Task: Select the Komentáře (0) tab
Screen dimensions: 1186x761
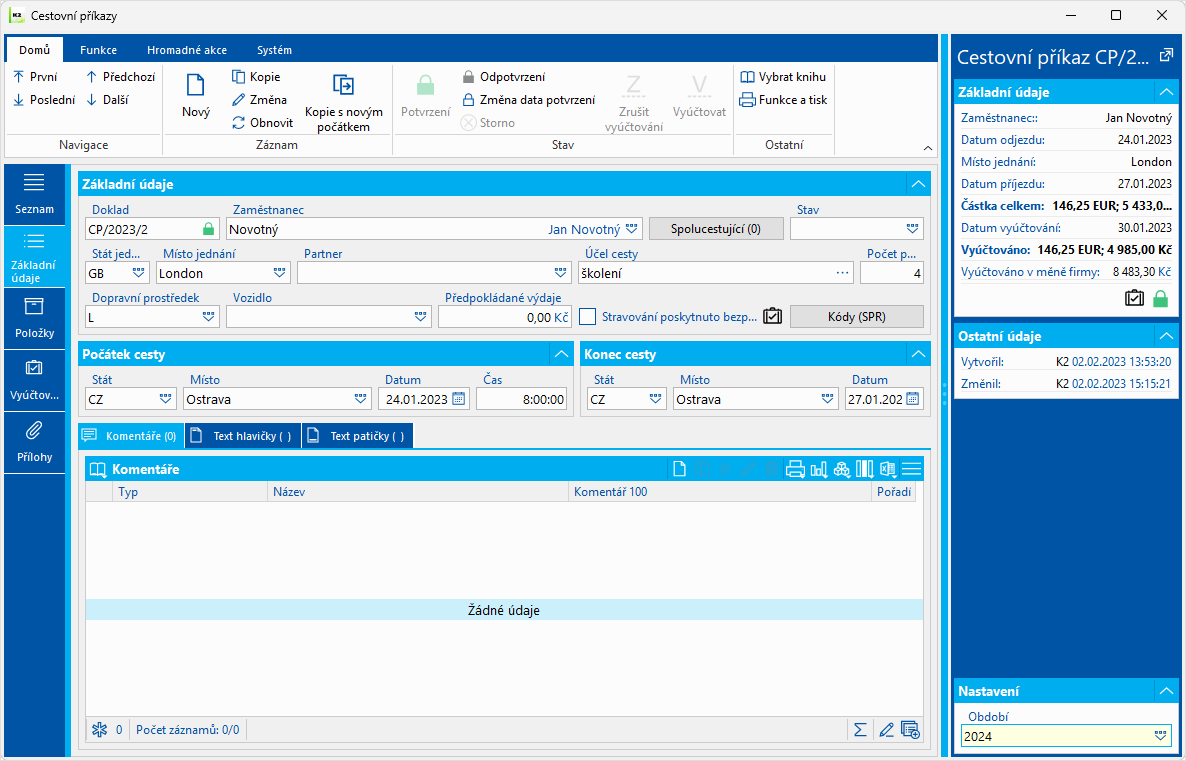Action: point(131,436)
